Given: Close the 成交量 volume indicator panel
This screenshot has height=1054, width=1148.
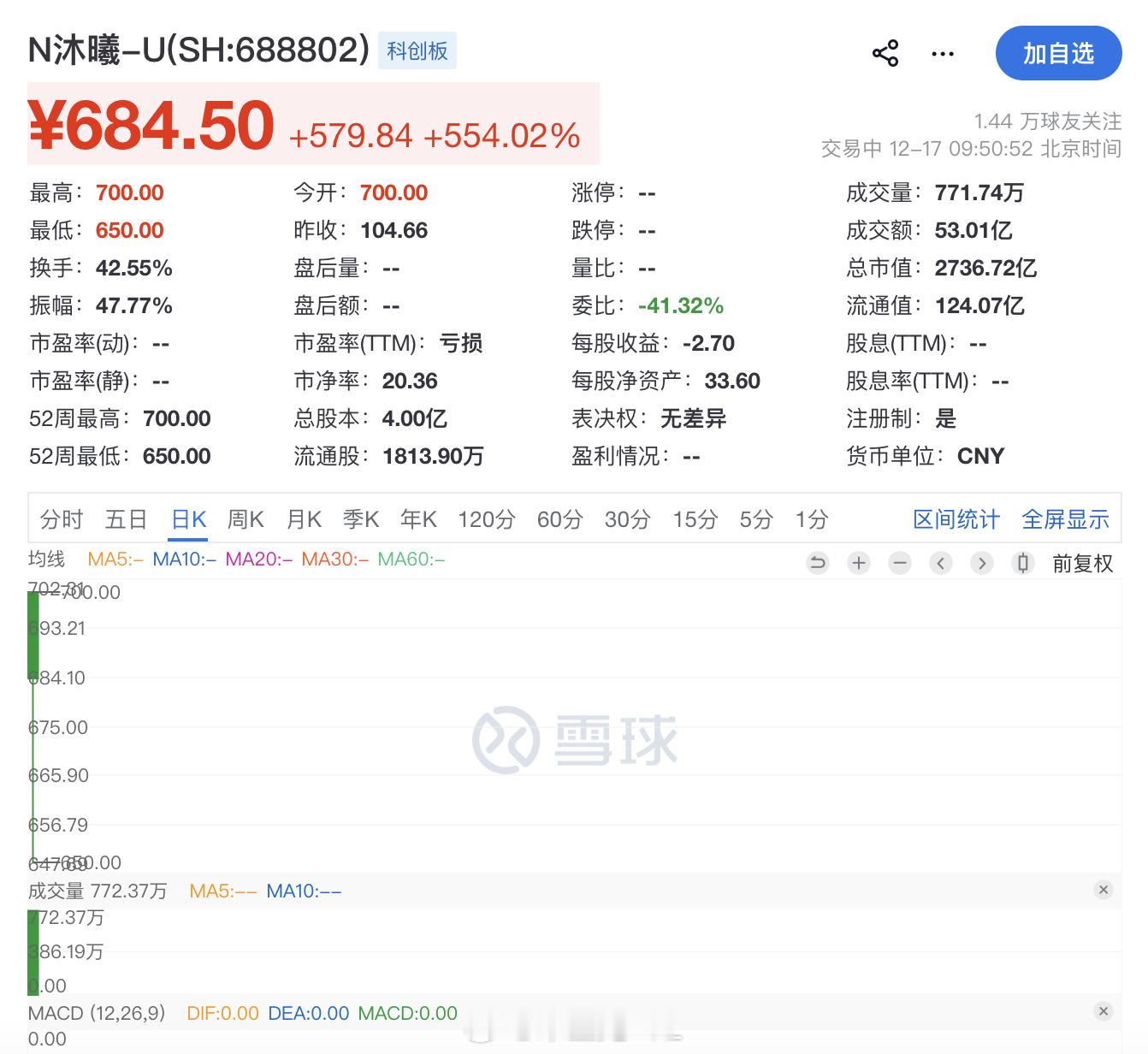Looking at the screenshot, I should (x=1104, y=890).
